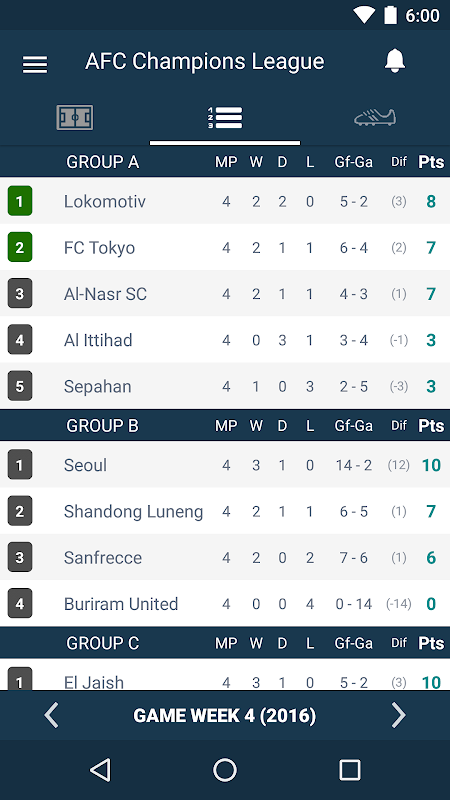Select the standings list tab
Viewport: 450px width, 800px height.
pos(225,118)
